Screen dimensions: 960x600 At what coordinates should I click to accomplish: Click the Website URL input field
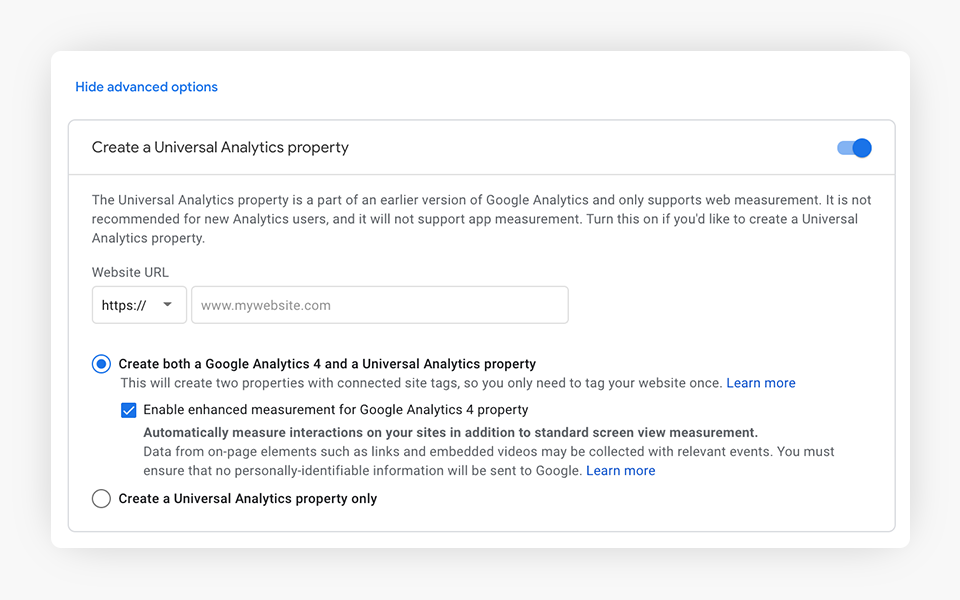click(x=380, y=305)
